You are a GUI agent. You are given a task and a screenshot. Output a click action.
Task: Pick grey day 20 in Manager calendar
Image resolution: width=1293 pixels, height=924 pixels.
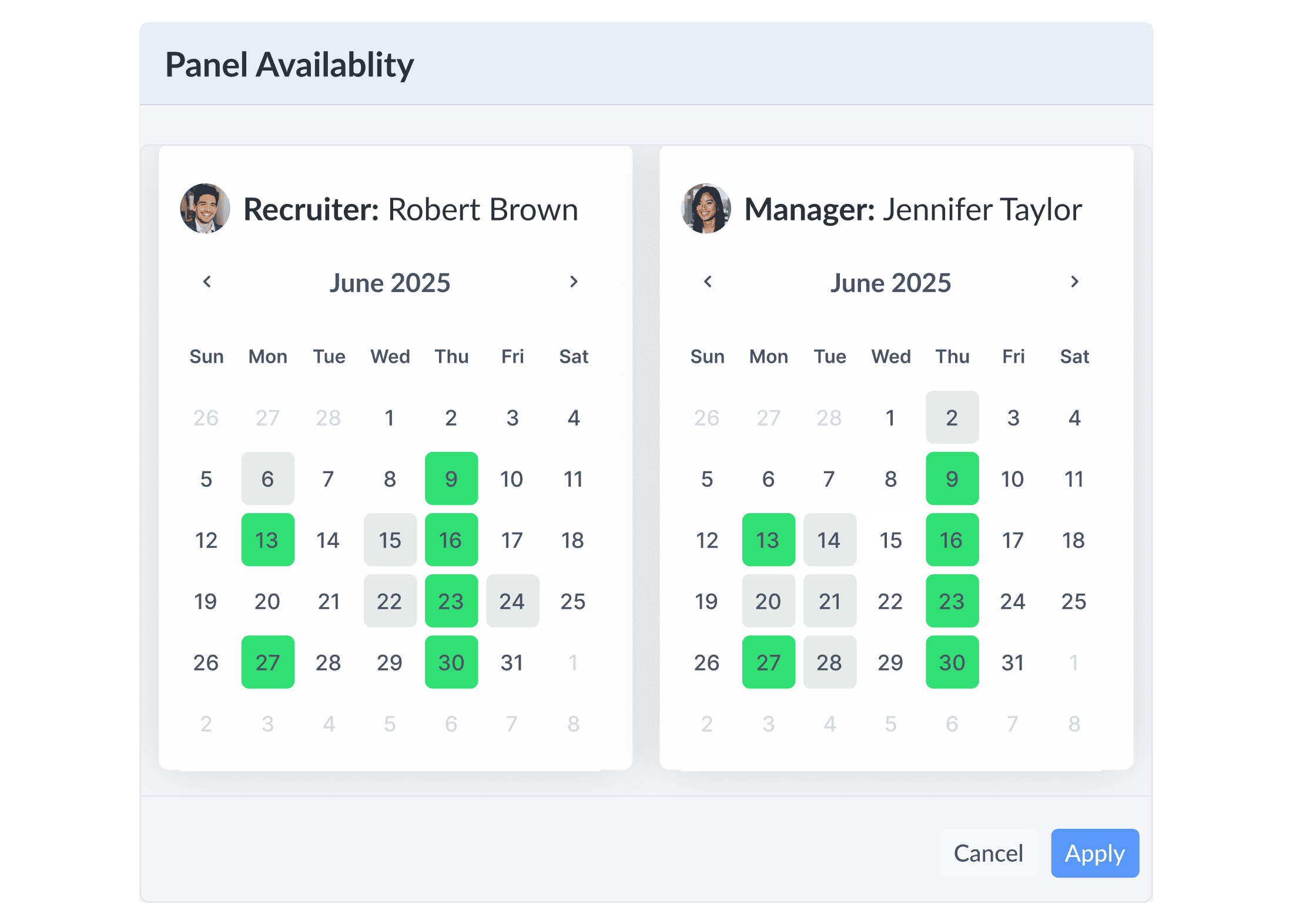point(769,601)
